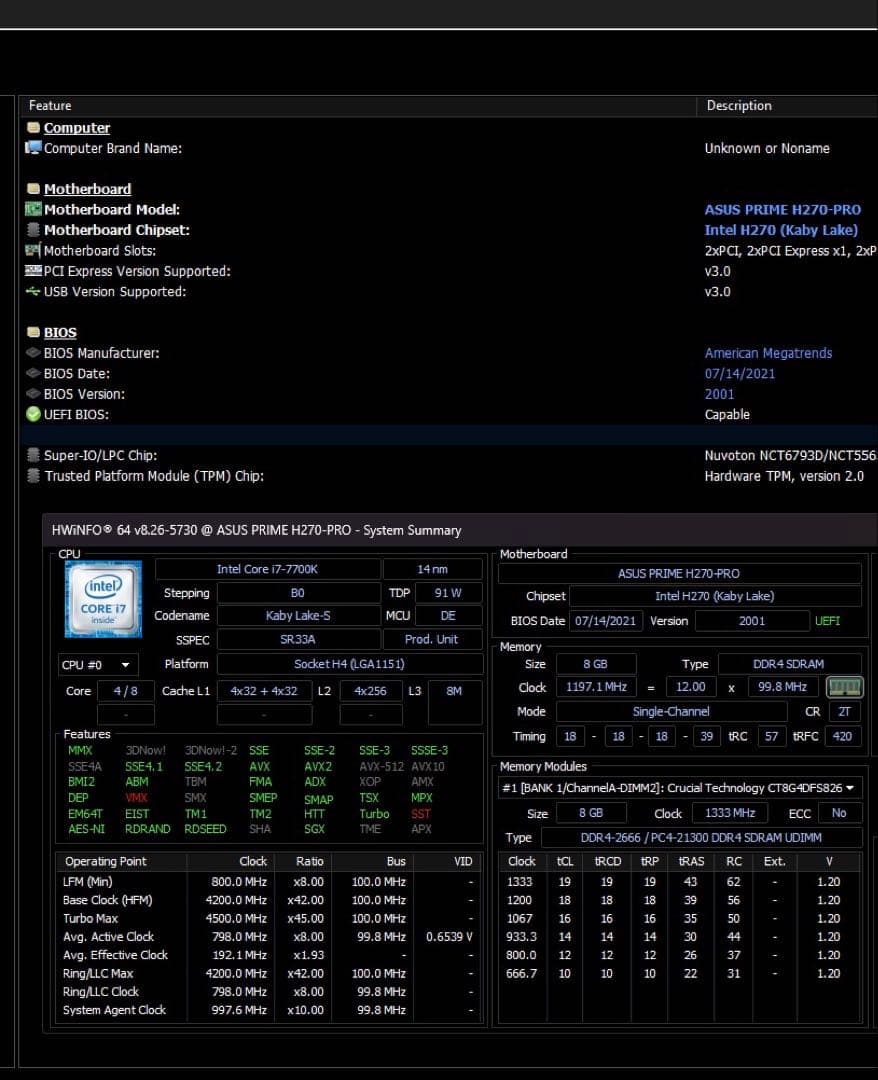Click the American Megatrends link
Screen dimensions: 878x1080
[x=768, y=353]
